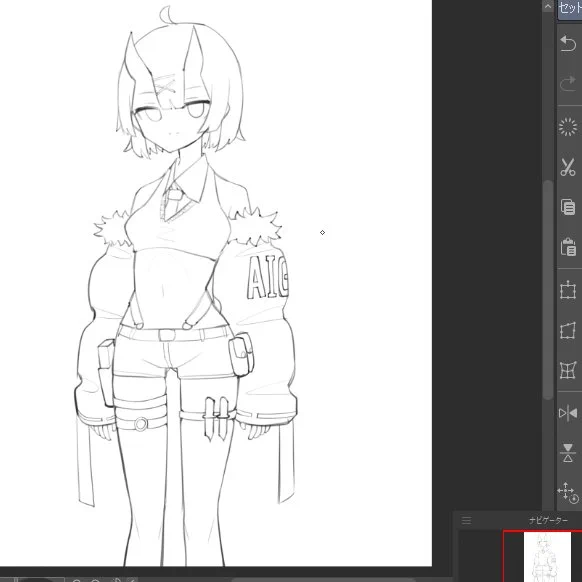Click the Flip Vertical icon
This screenshot has width=582, height=582.
click(568, 453)
